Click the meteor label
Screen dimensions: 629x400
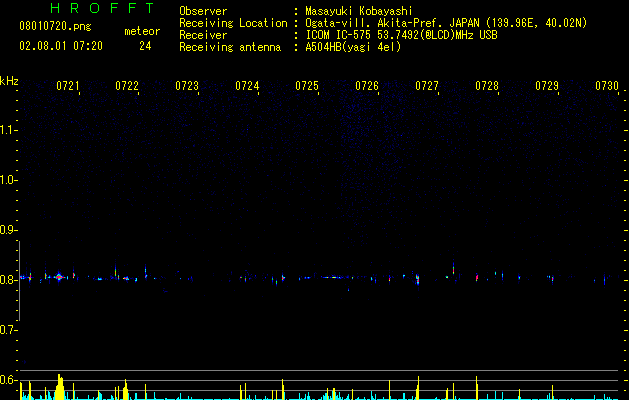142,31
